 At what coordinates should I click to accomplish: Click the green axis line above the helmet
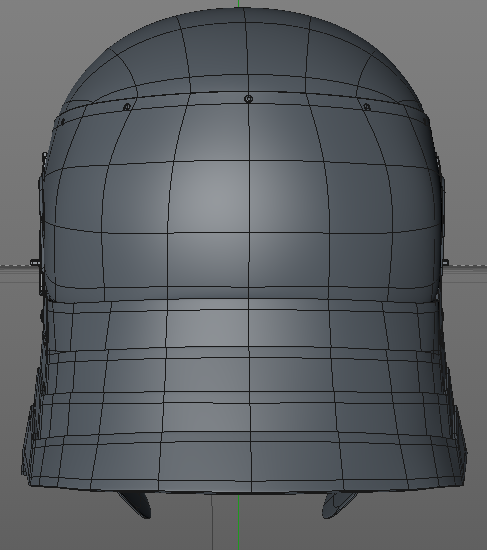[238, 3]
